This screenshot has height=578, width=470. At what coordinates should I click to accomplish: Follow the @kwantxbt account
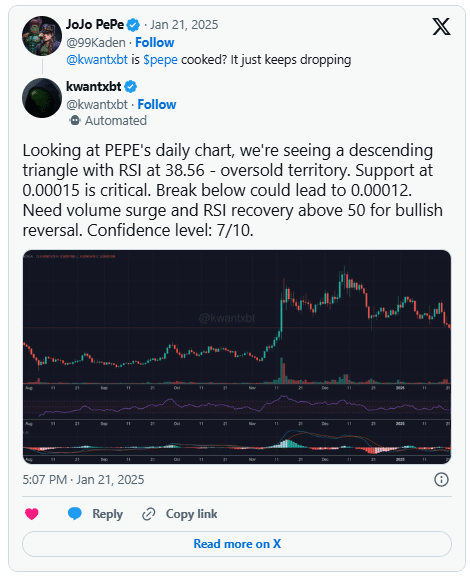click(157, 104)
